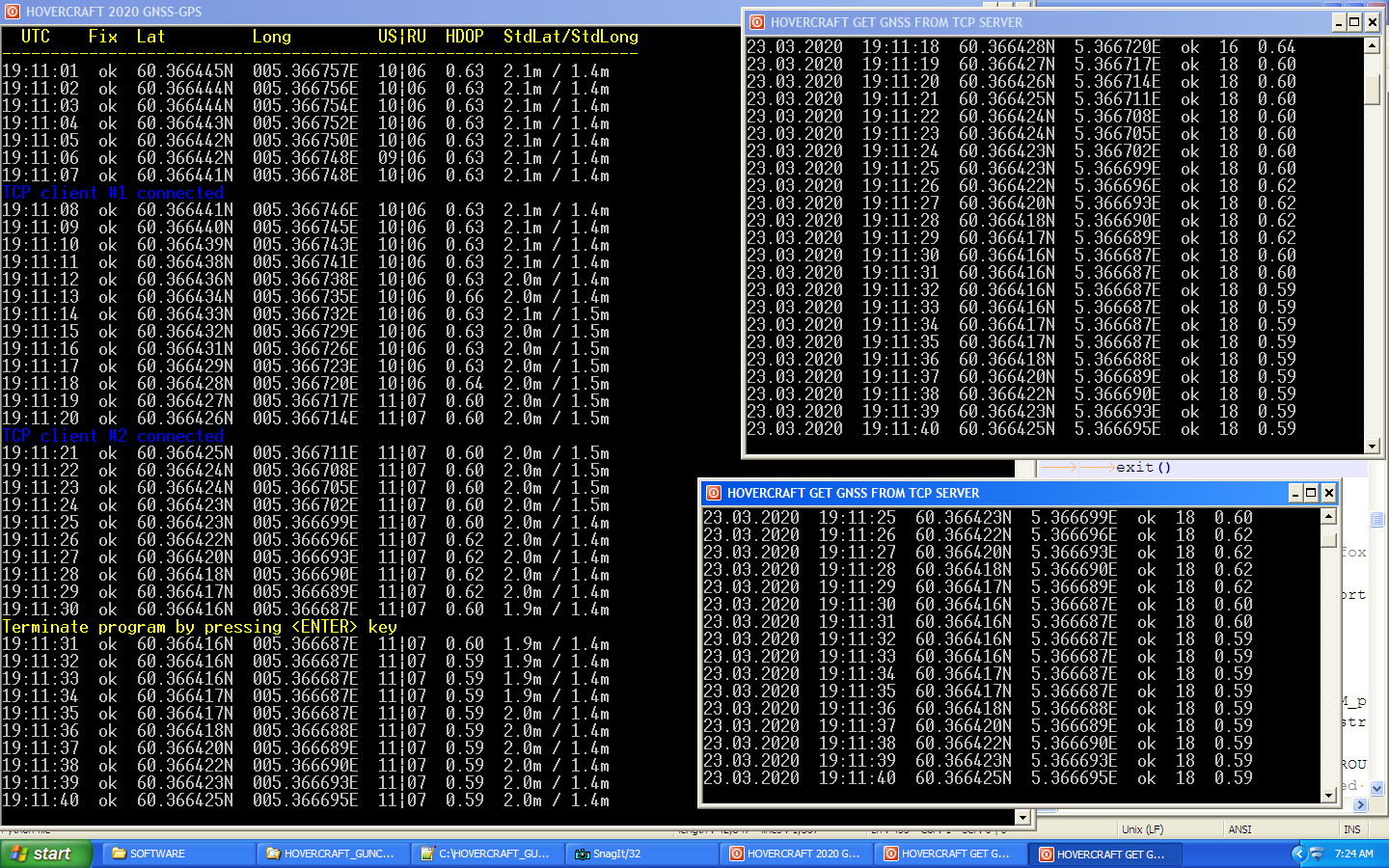The image size is (1389, 868).
Task: Click scroll-down arrow in lower TCP server window
Action: tap(1328, 795)
